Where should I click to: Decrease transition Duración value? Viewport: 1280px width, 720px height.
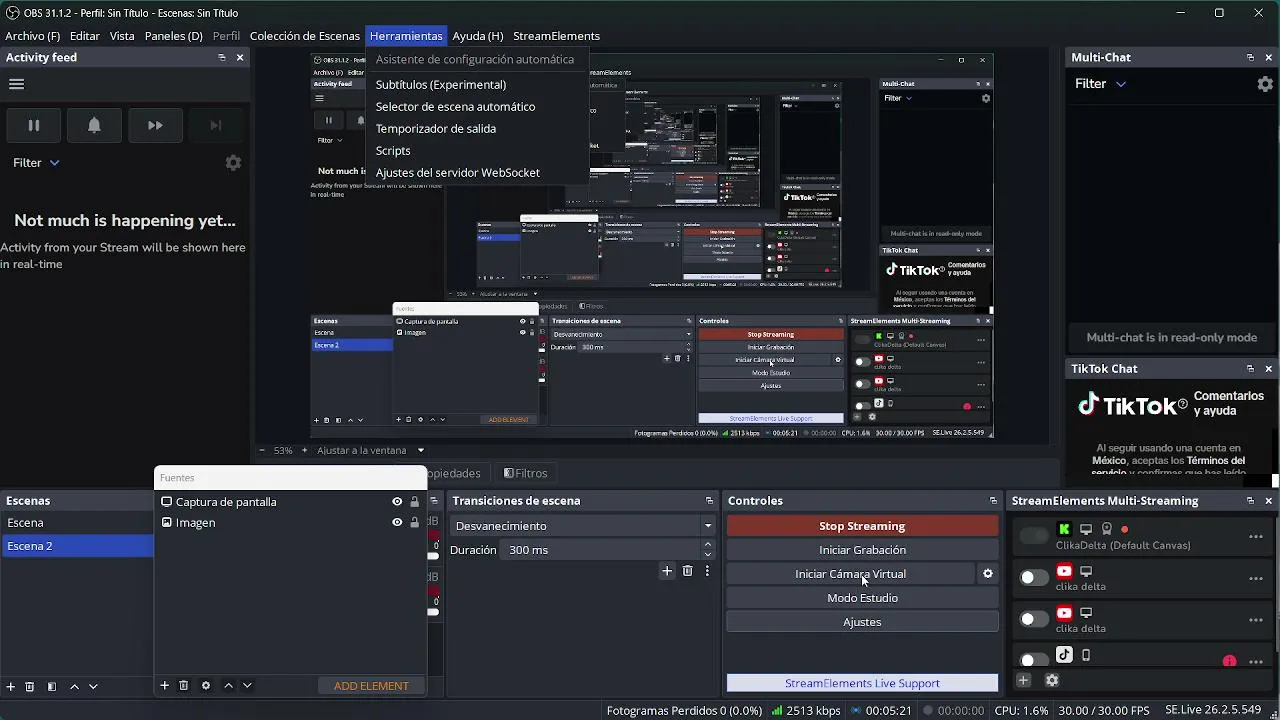point(708,555)
